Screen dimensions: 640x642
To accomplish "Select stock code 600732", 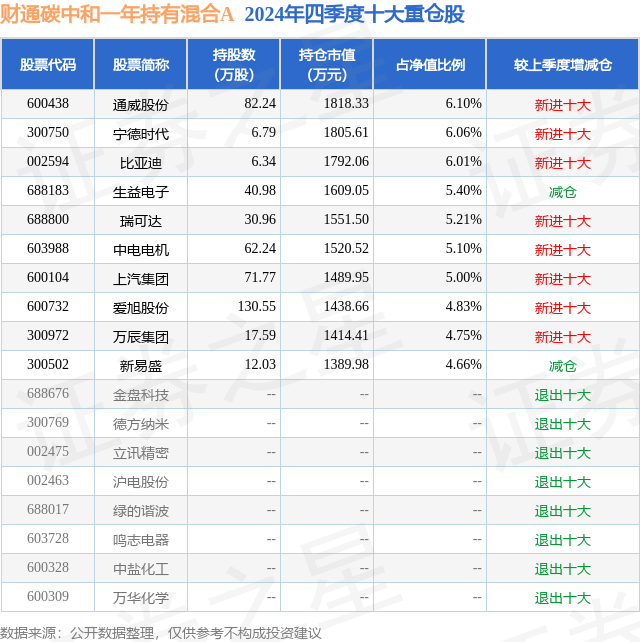I will pyautogui.click(x=48, y=307).
